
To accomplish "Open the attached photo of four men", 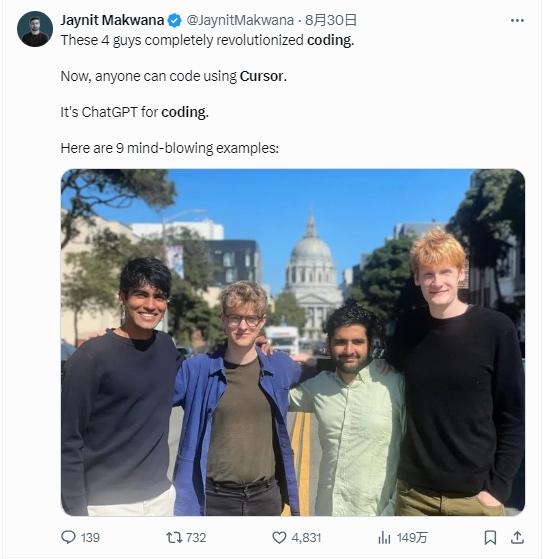I will 293,342.
